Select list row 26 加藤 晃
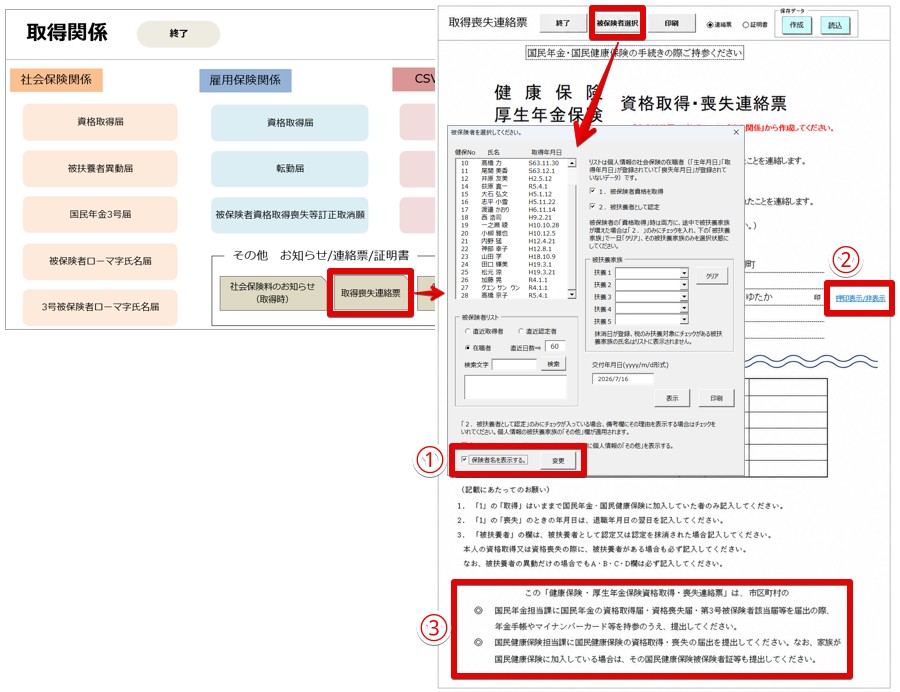Image resolution: width=900 pixels, height=692 pixels. [x=511, y=280]
